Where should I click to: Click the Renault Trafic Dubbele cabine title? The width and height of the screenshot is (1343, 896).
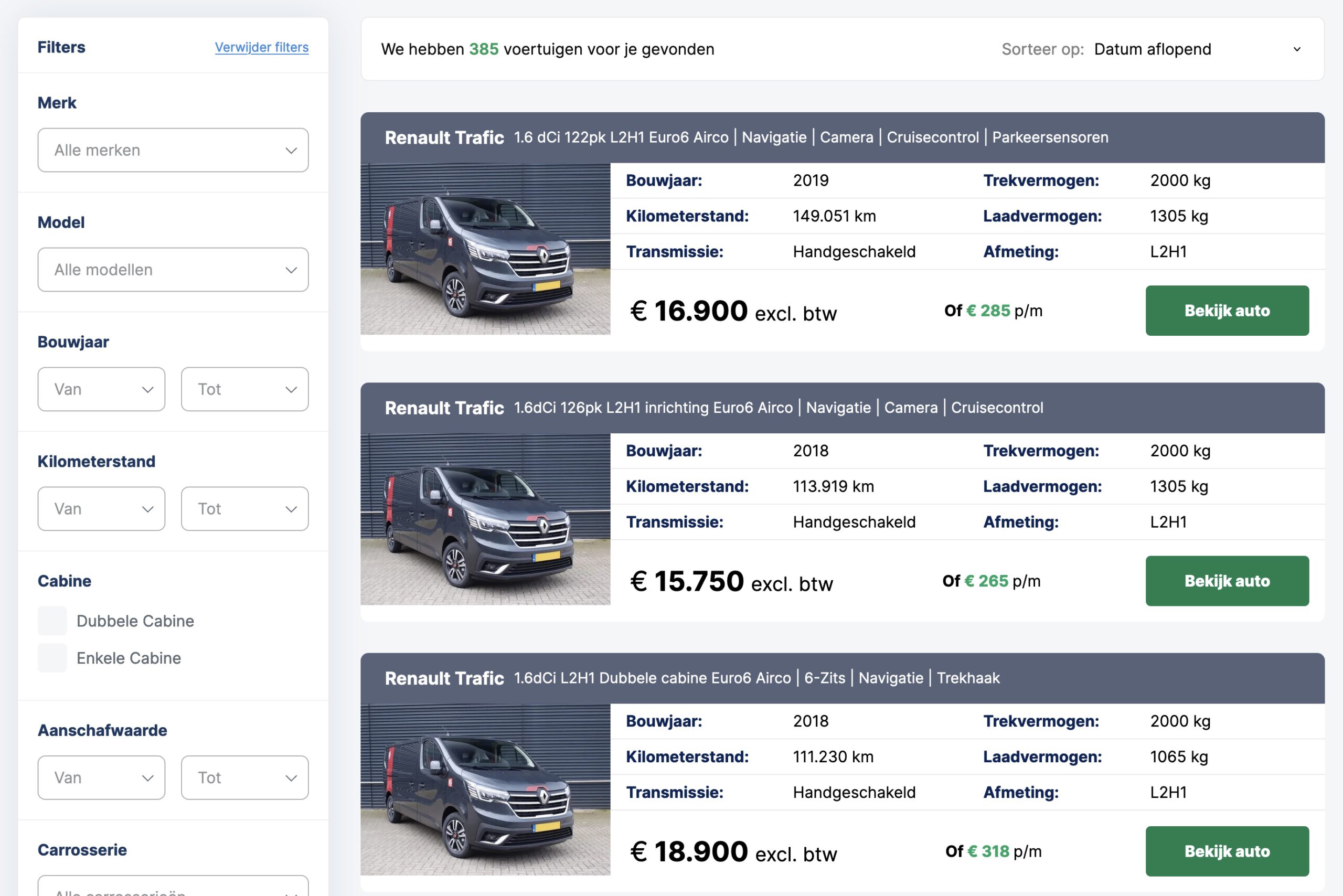tap(692, 678)
